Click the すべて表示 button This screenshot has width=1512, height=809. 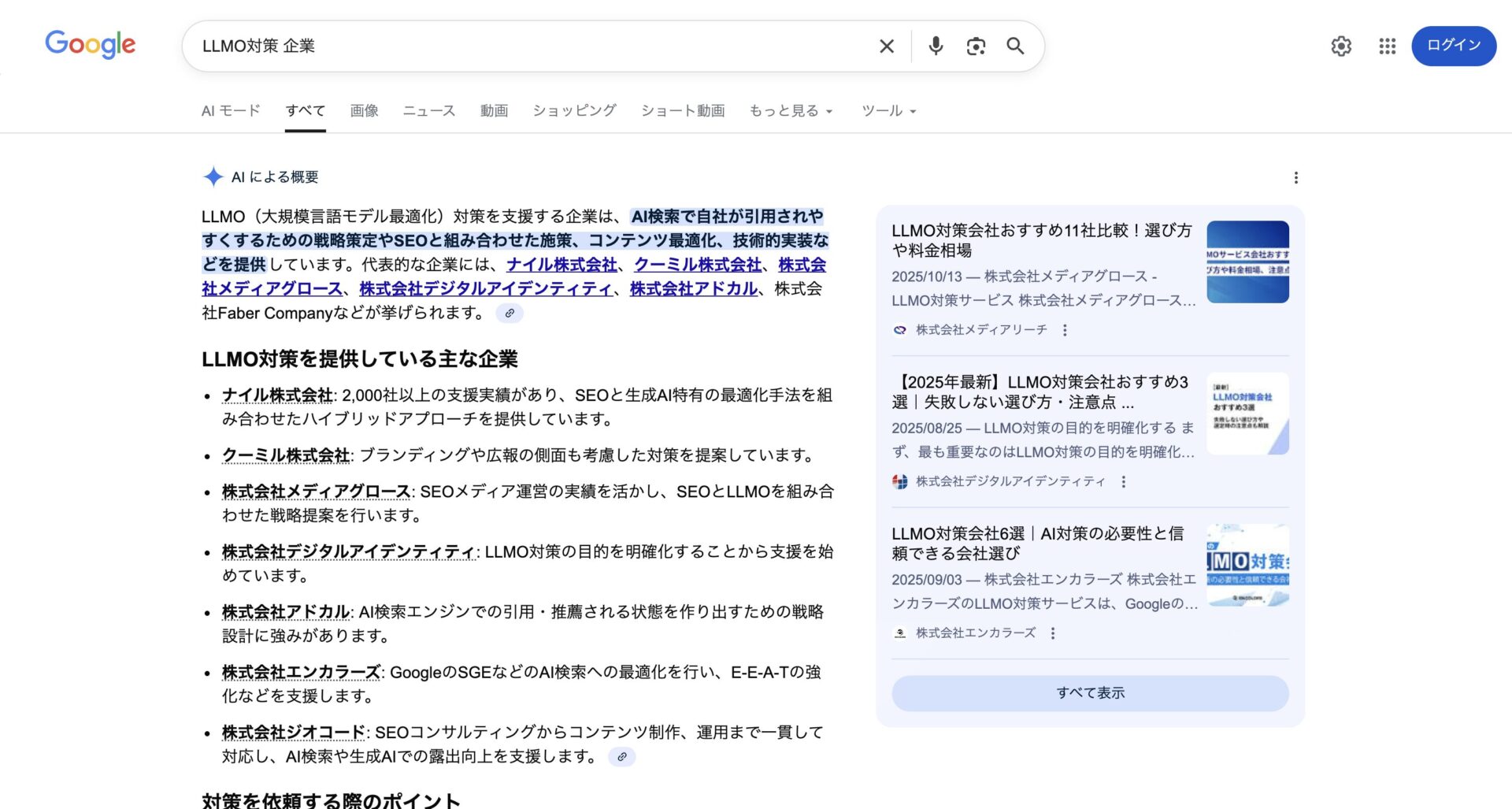(1090, 692)
